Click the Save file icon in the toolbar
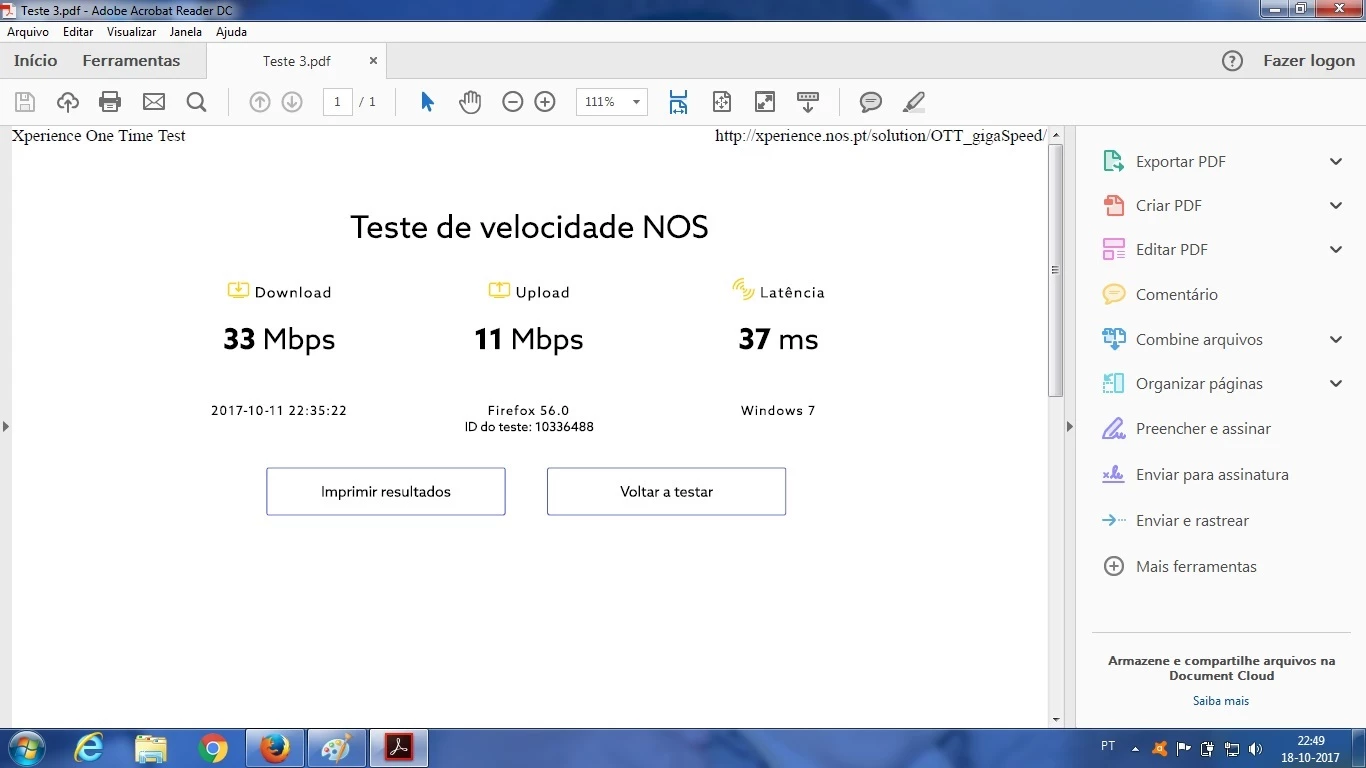1366x768 pixels. click(25, 102)
